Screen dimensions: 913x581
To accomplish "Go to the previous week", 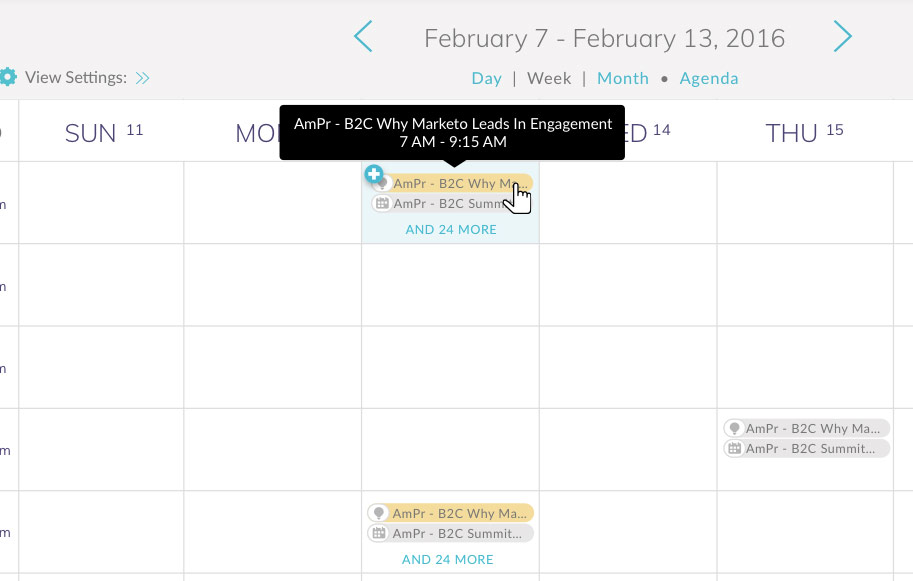I will [x=363, y=38].
